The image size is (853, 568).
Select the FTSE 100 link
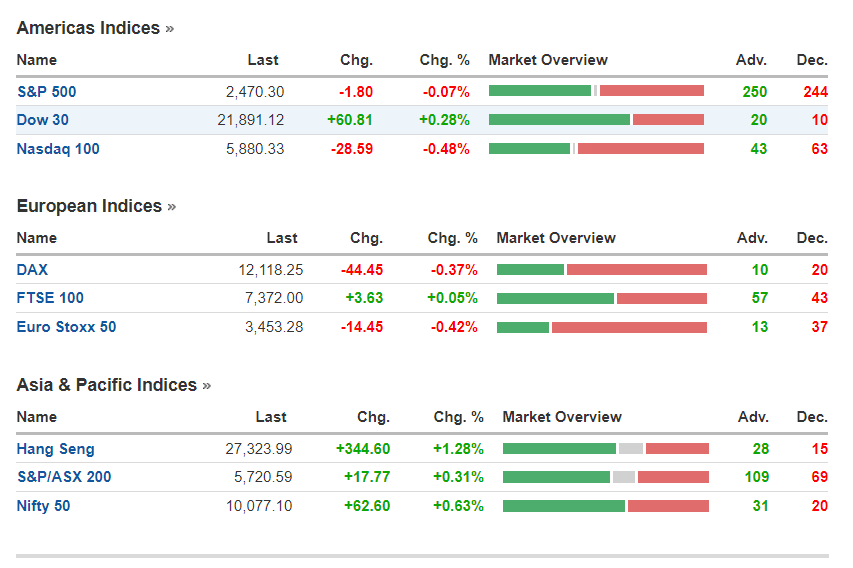click(50, 298)
